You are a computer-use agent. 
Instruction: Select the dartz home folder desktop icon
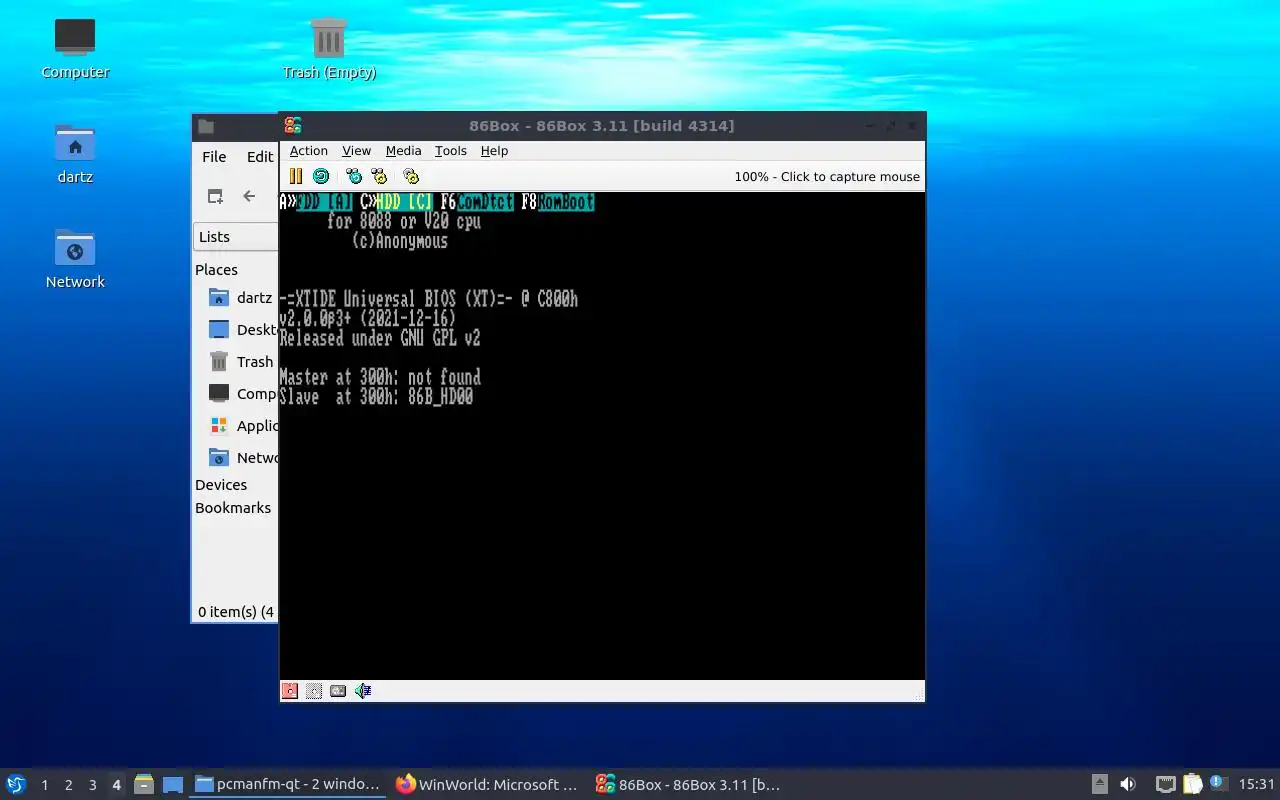[75, 154]
